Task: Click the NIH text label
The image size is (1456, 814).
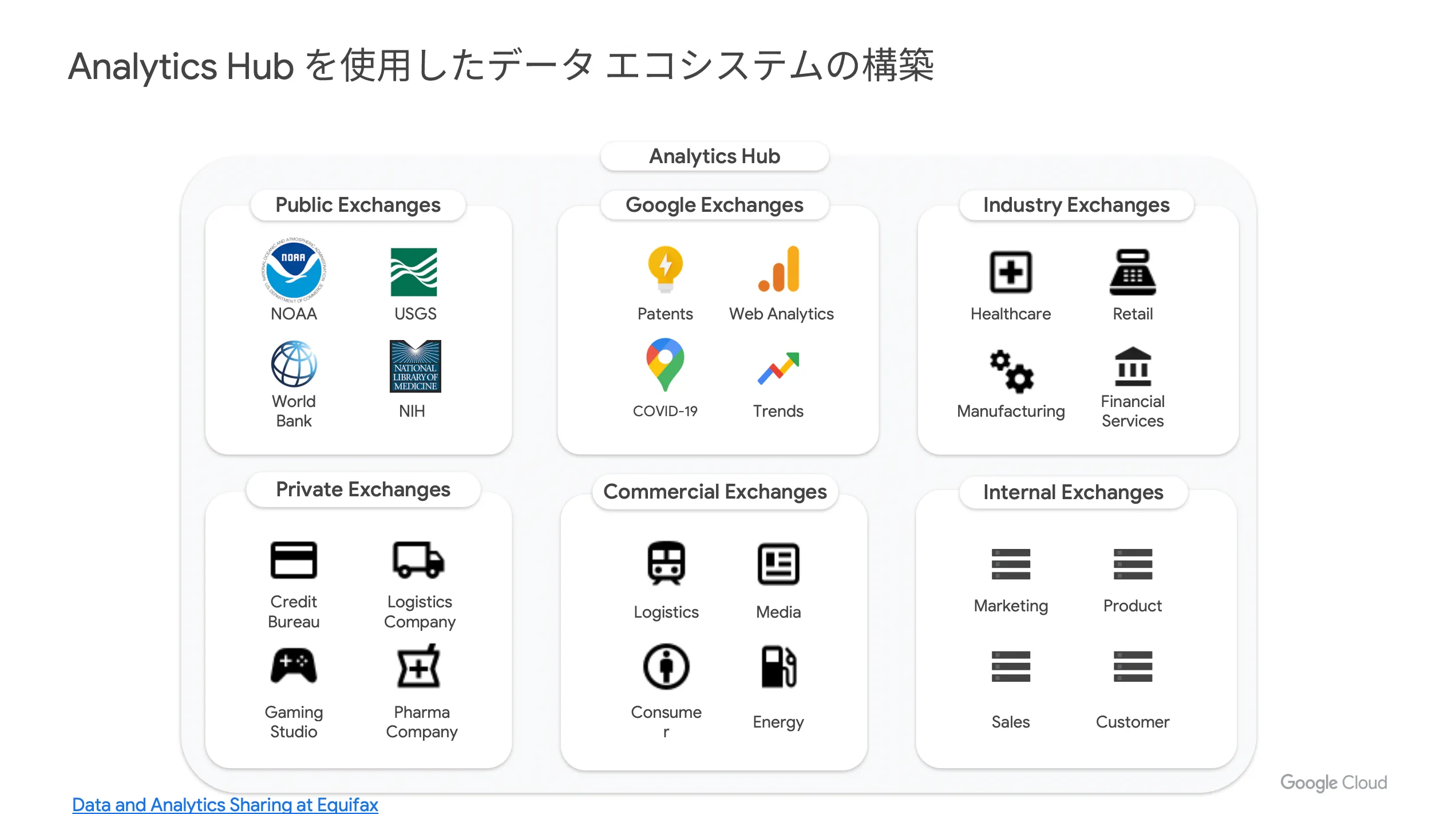Action: click(412, 411)
